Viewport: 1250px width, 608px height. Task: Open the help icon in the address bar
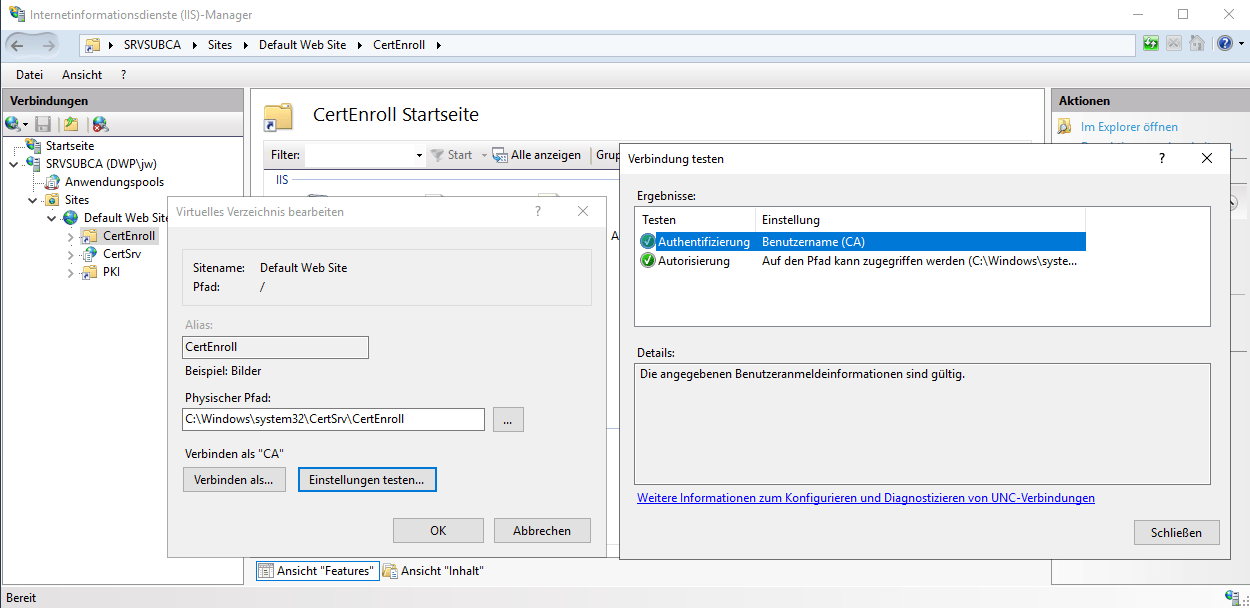click(x=1224, y=45)
